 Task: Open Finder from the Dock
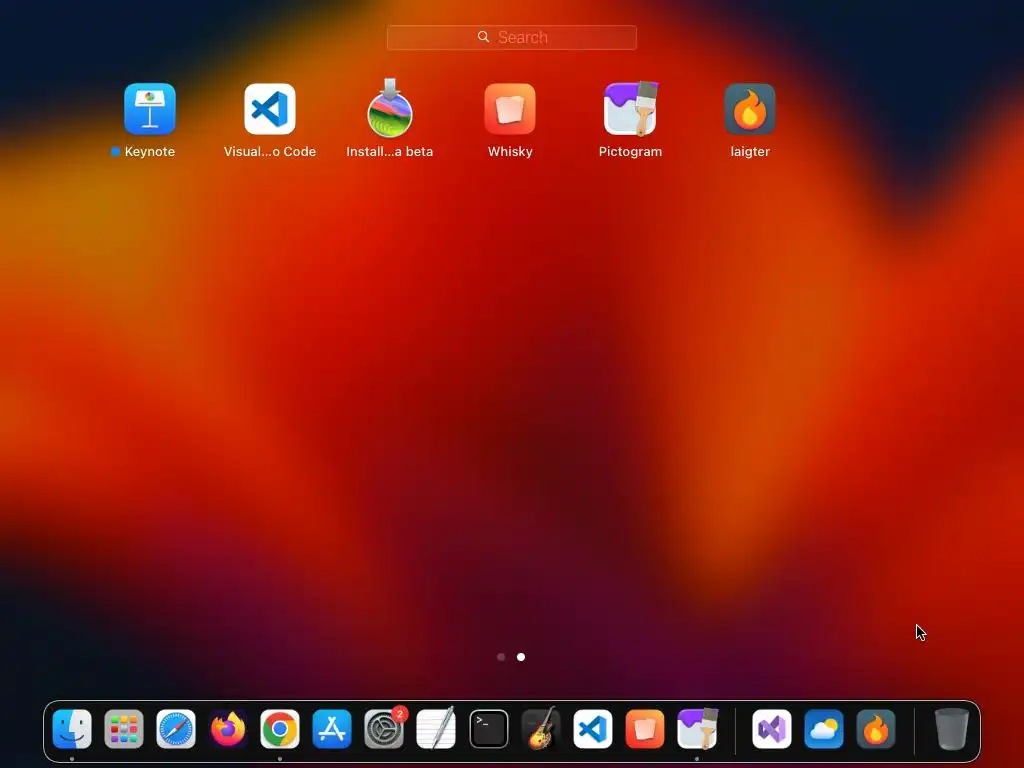point(72,729)
